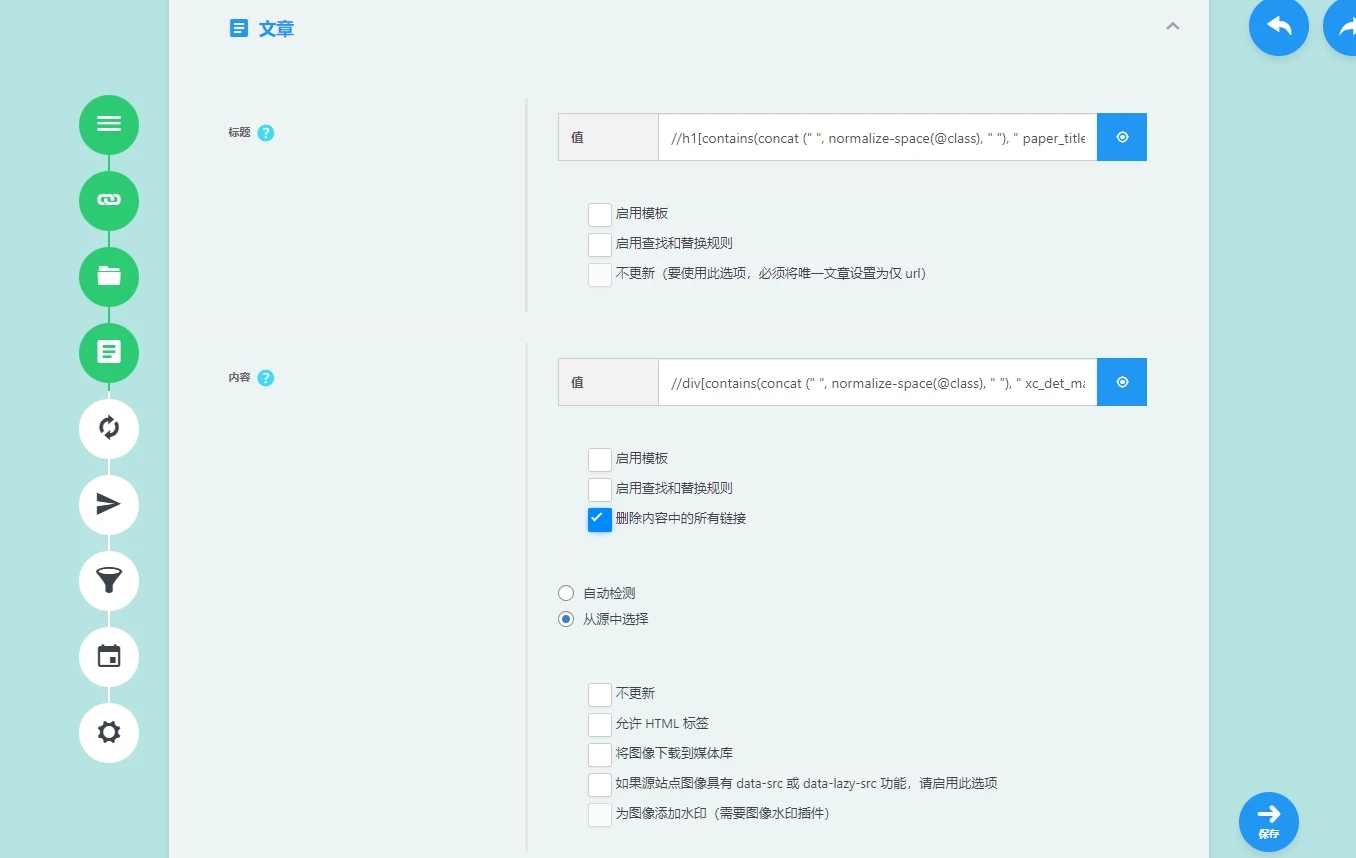
Task: Go to the refresh arrows step icon
Action: point(109,429)
